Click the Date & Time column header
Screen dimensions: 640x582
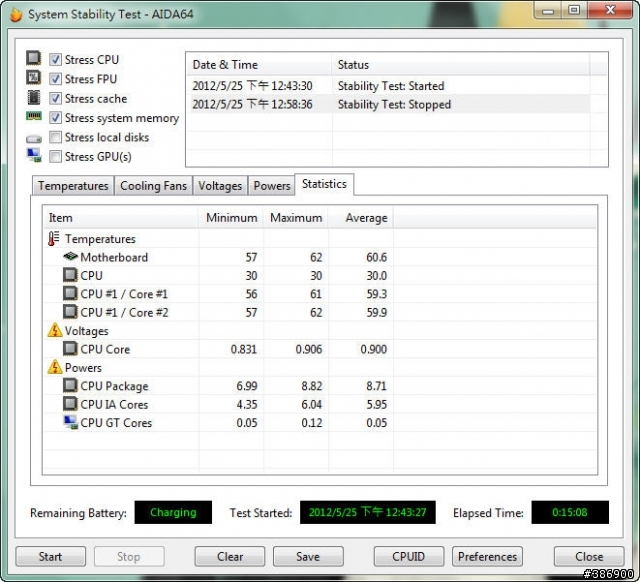pos(259,64)
